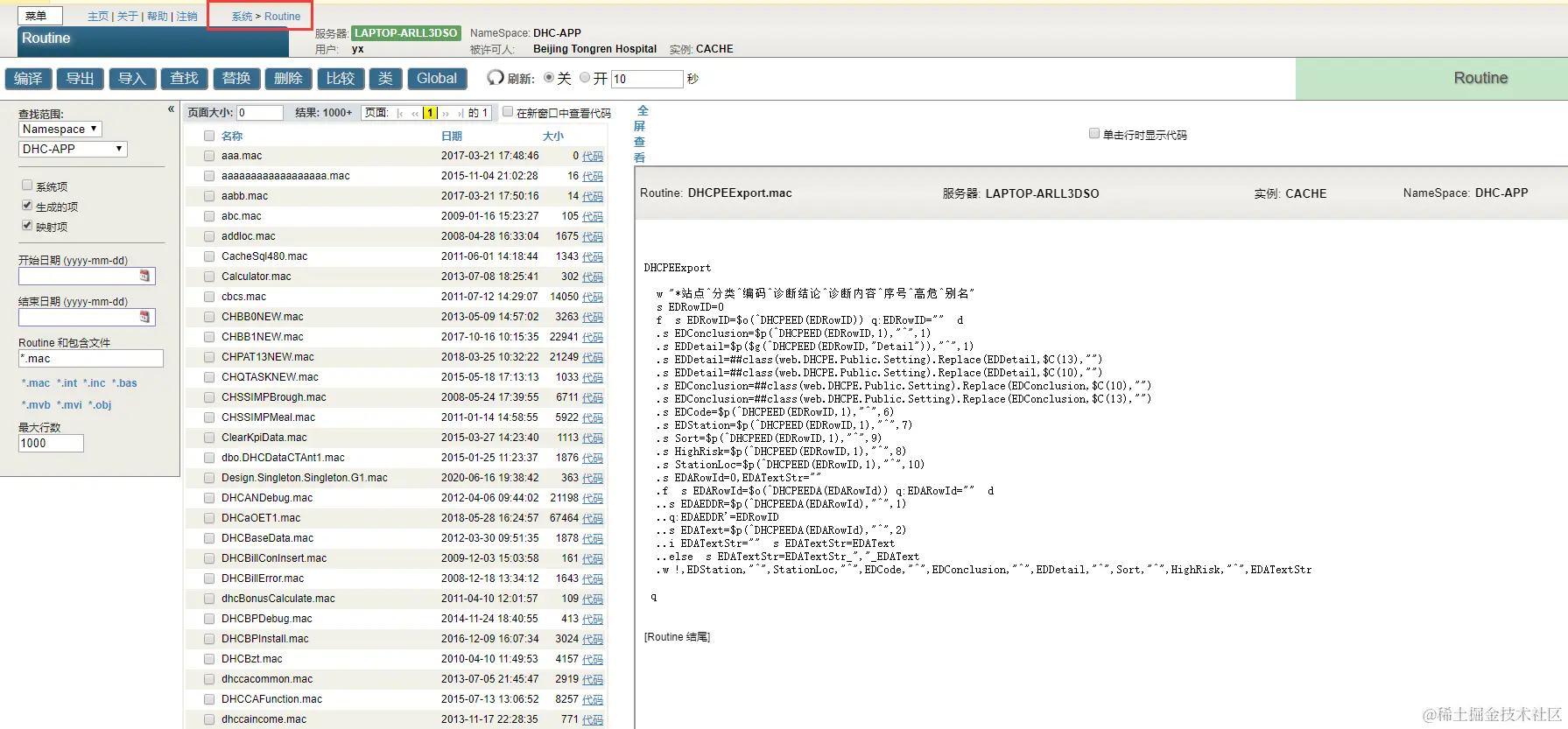Image resolution: width=1568 pixels, height=729 pixels.
Task: Uncheck the 生成的项 checkbox
Action: [27, 205]
